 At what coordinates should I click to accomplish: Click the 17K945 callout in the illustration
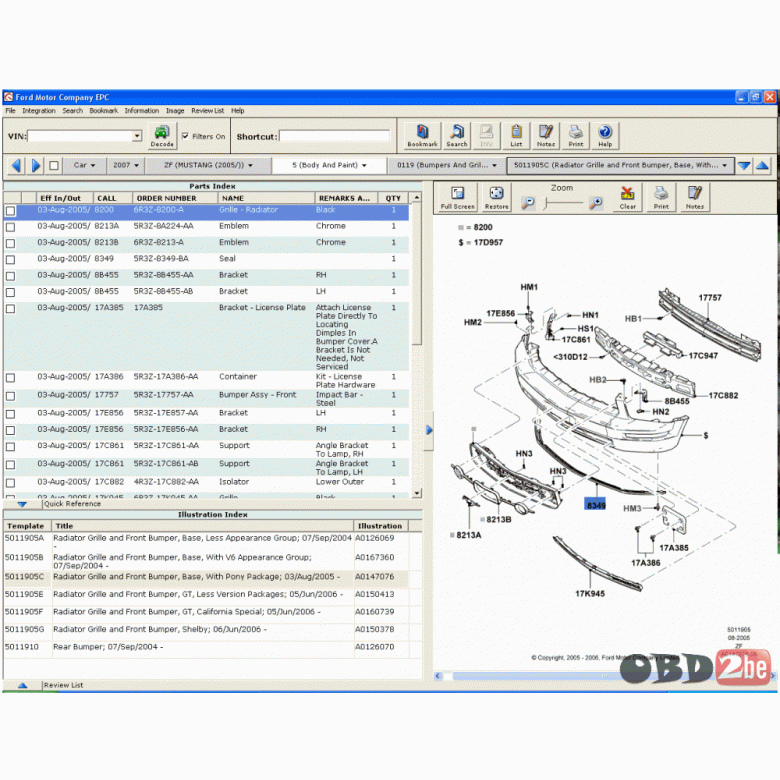tap(590, 593)
